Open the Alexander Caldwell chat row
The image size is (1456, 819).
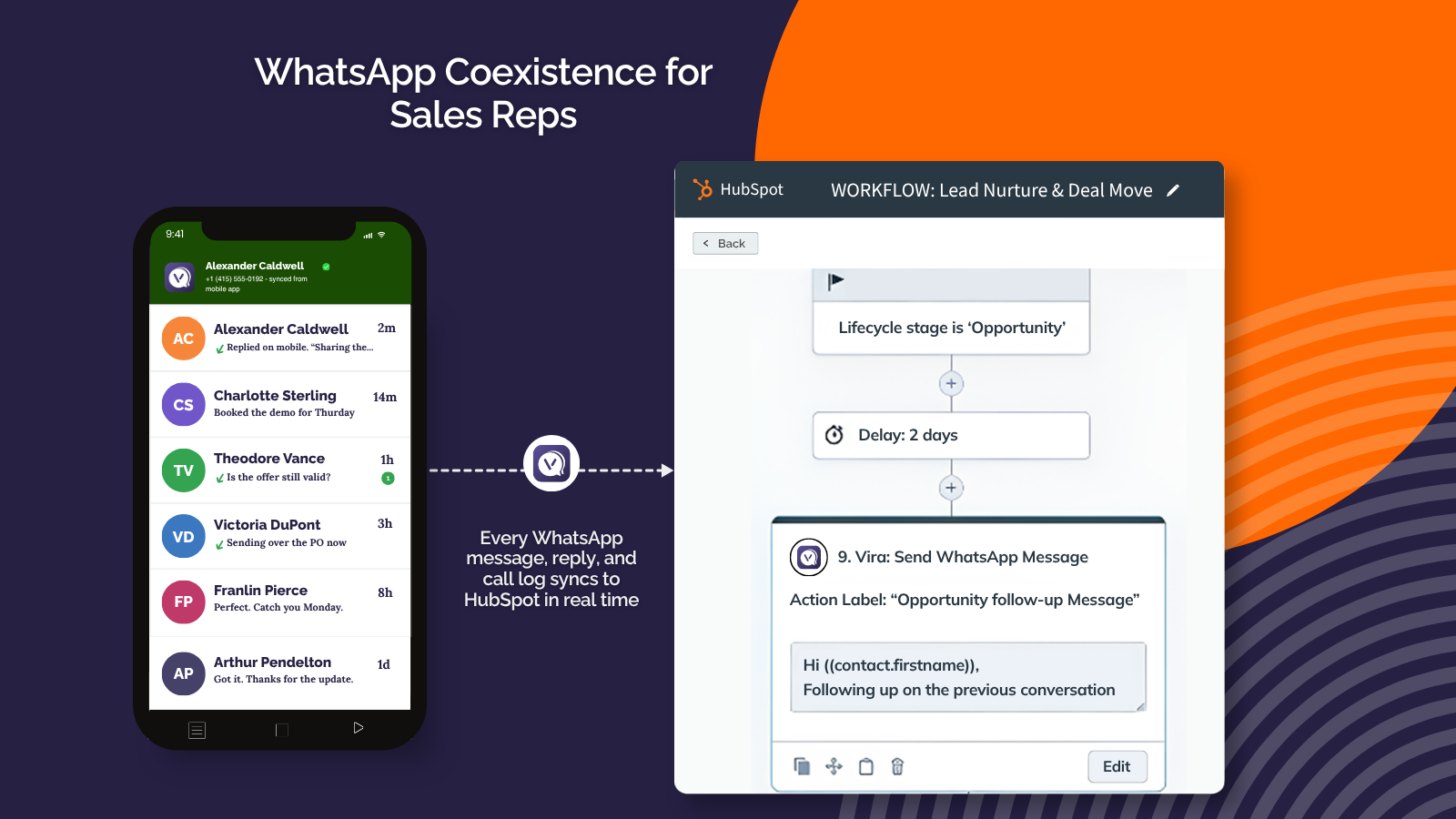coord(280,338)
